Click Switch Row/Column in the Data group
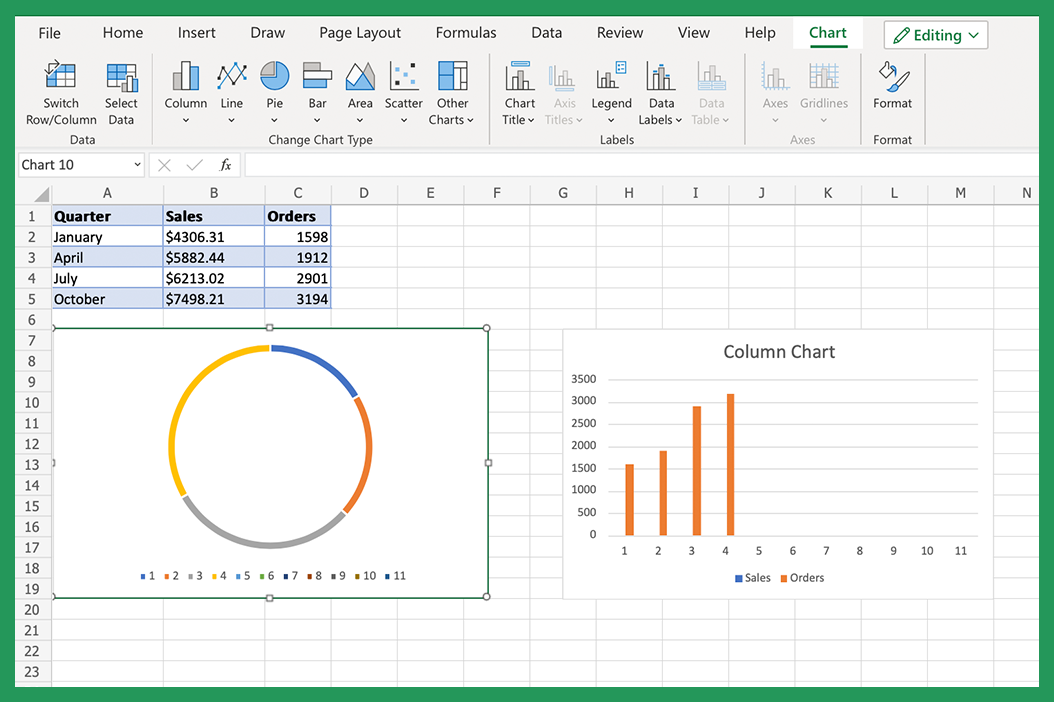1054x702 pixels. (60, 90)
